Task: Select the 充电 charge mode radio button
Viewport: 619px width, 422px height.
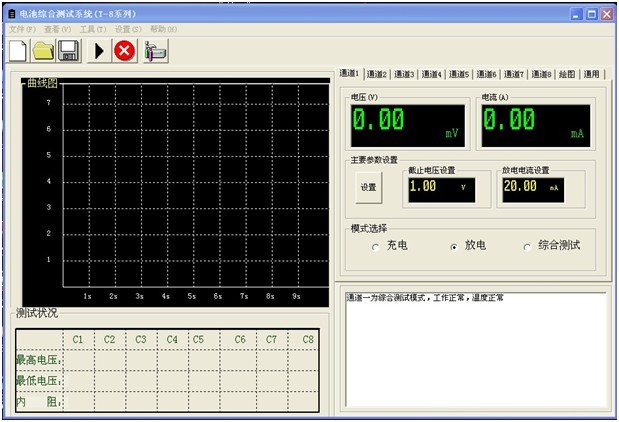Action: pos(375,246)
